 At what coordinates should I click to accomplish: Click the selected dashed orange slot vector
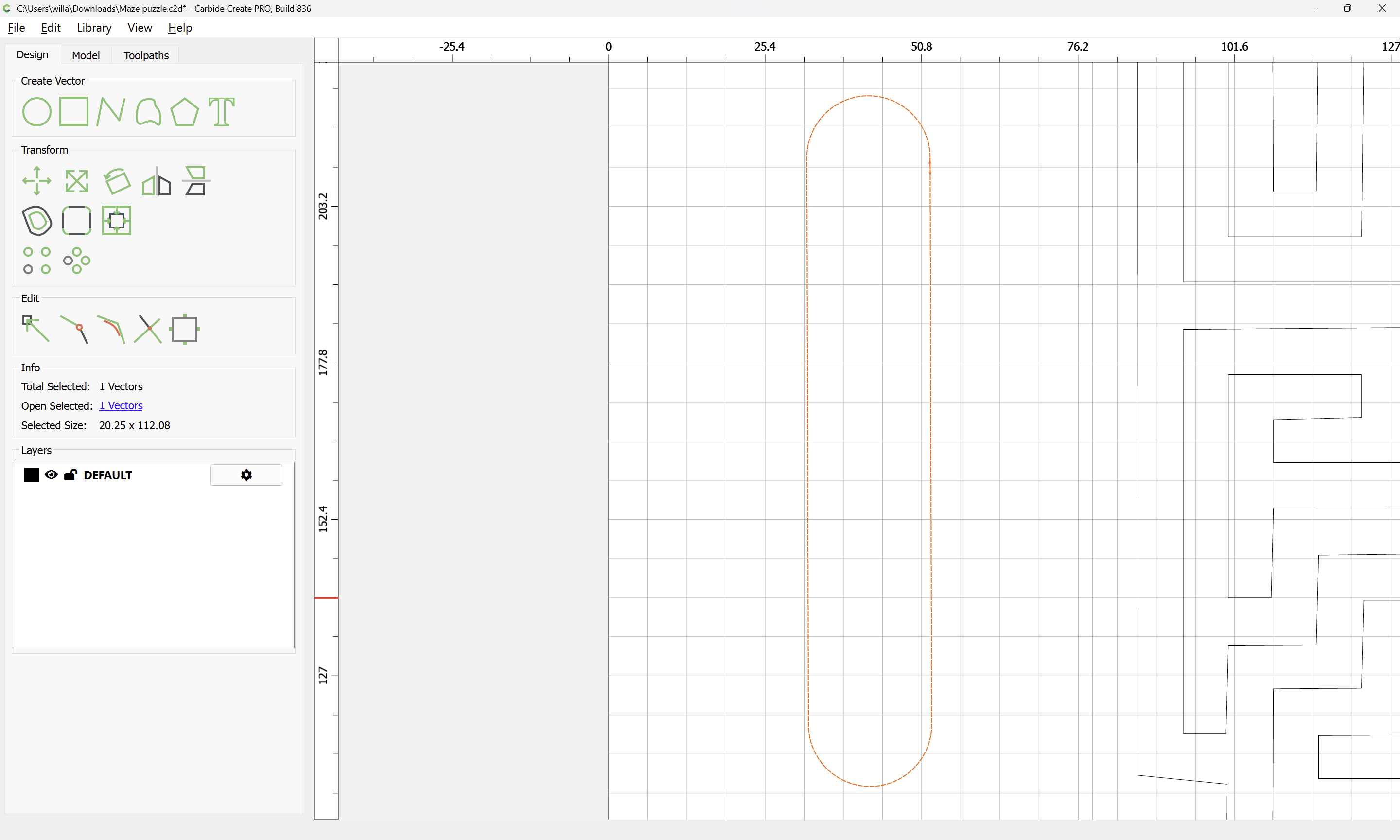(808, 453)
